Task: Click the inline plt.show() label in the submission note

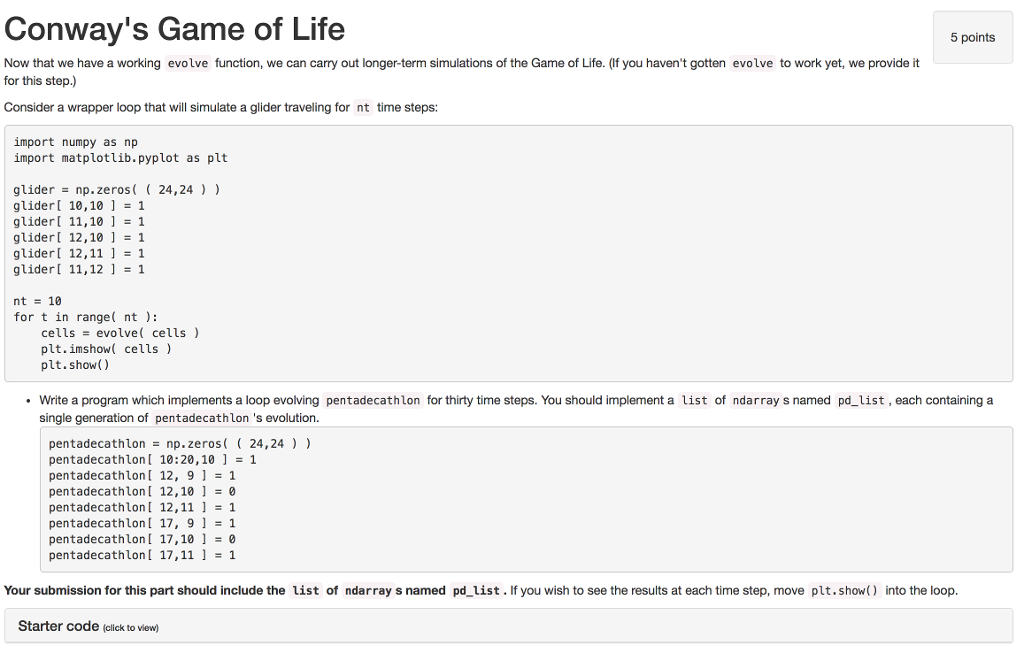Action: tap(844, 591)
